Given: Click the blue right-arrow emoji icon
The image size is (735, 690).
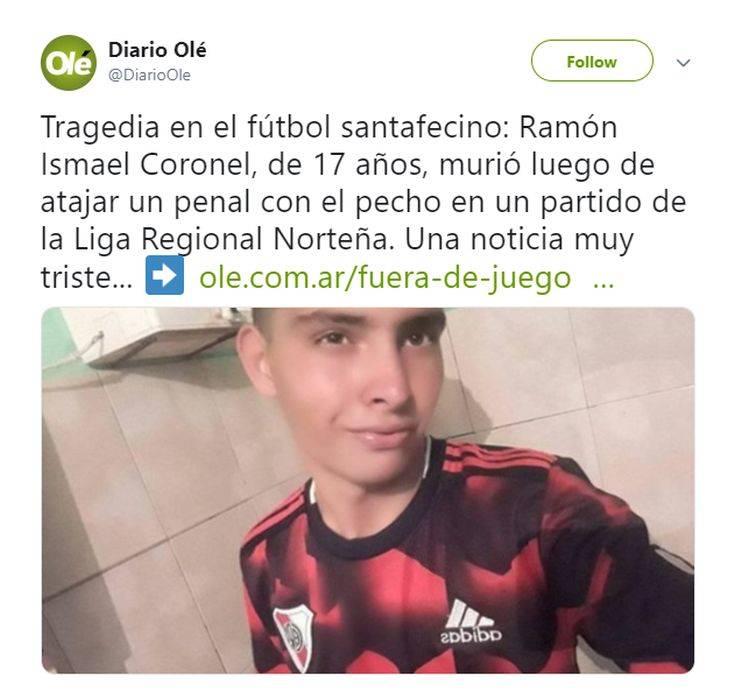Looking at the screenshot, I should 165,275.
